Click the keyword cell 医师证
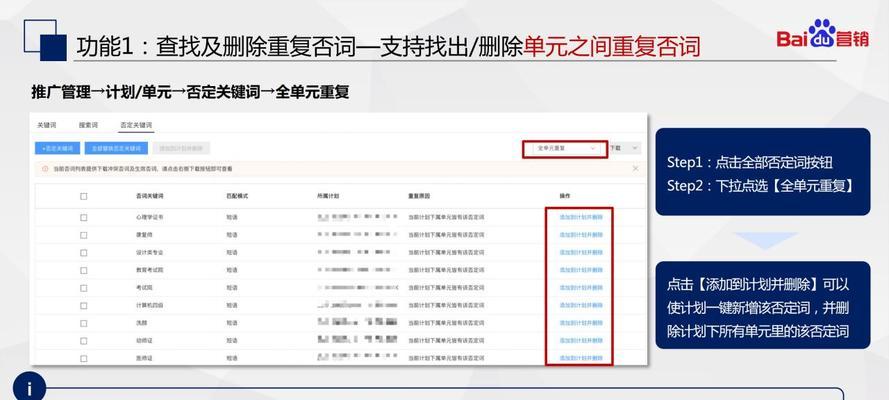Viewport: 889px width, 400px height. (x=144, y=359)
